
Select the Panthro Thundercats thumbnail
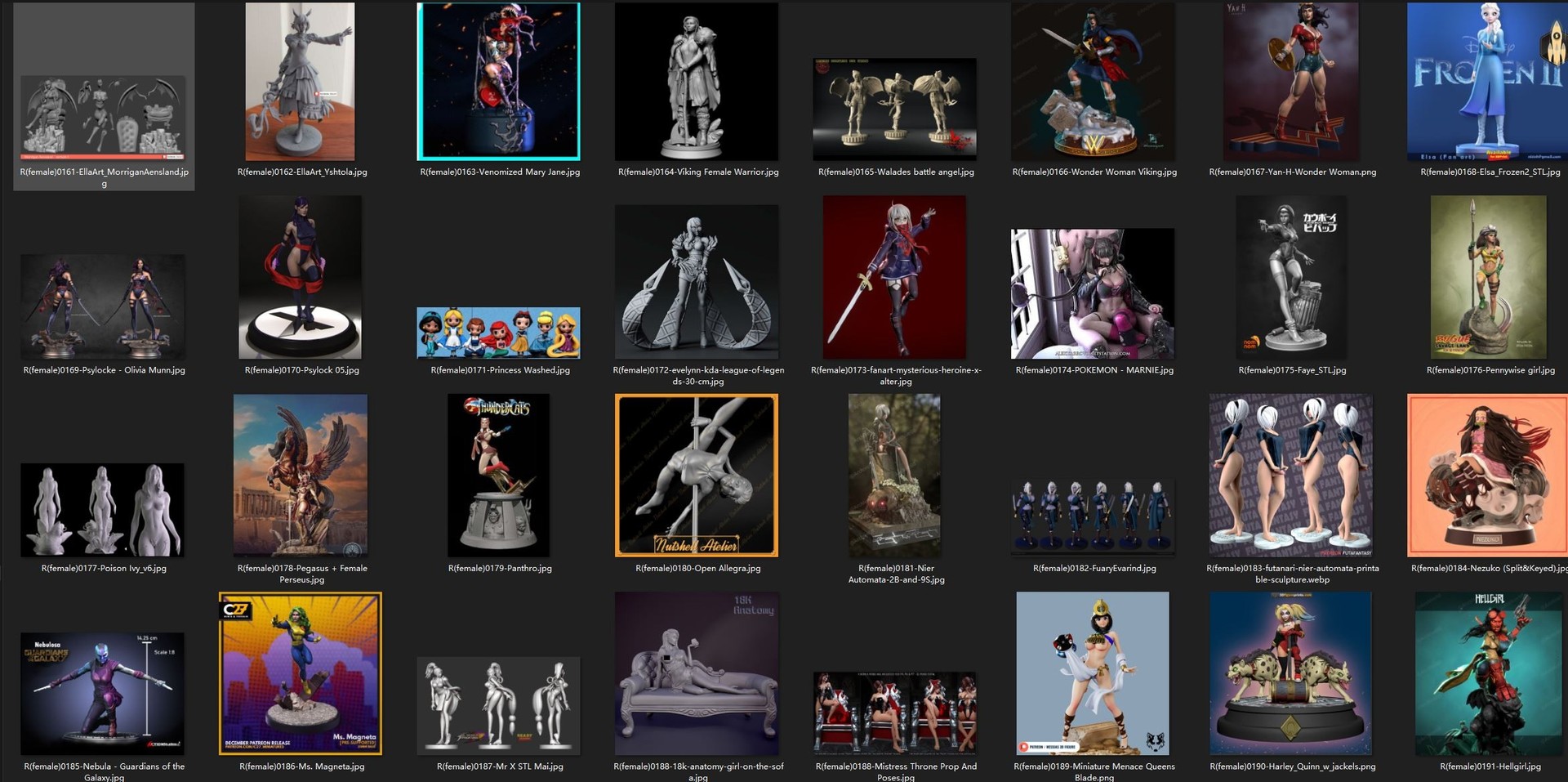499,476
